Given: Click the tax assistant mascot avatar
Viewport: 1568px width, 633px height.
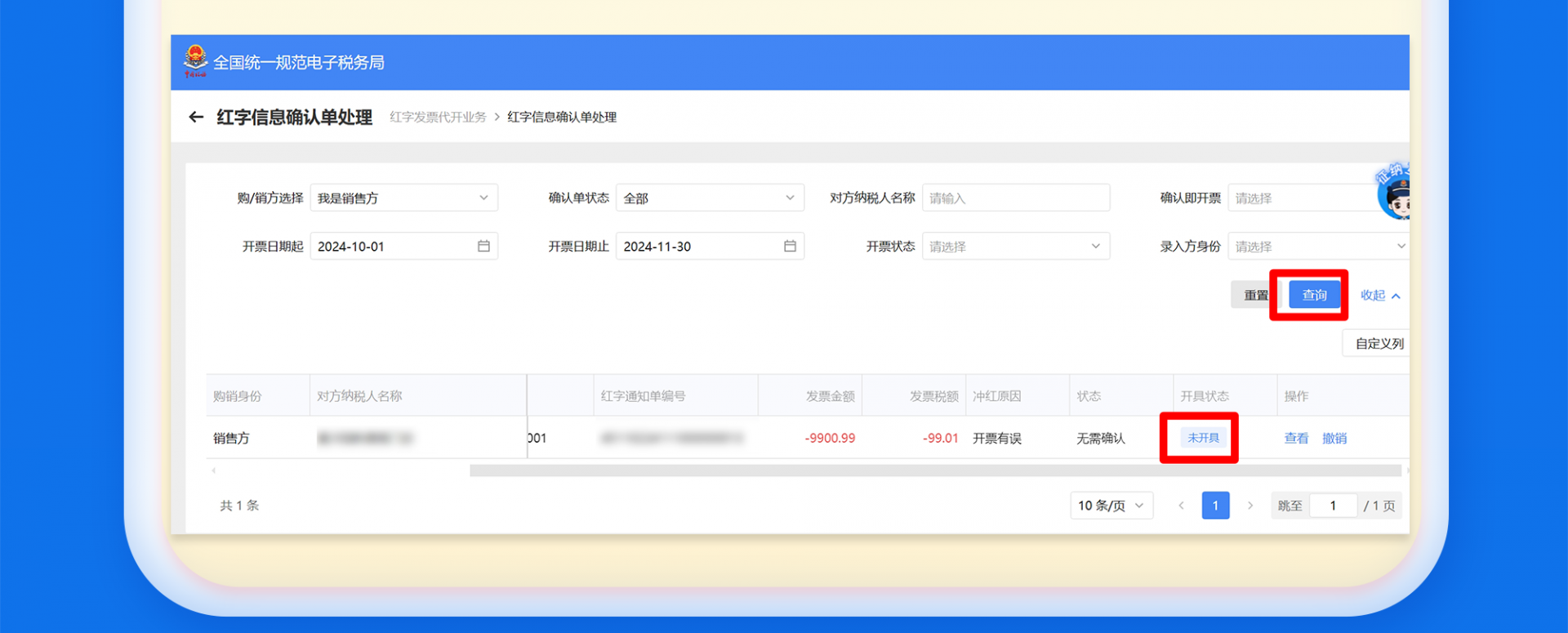Looking at the screenshot, I should point(1395,194).
